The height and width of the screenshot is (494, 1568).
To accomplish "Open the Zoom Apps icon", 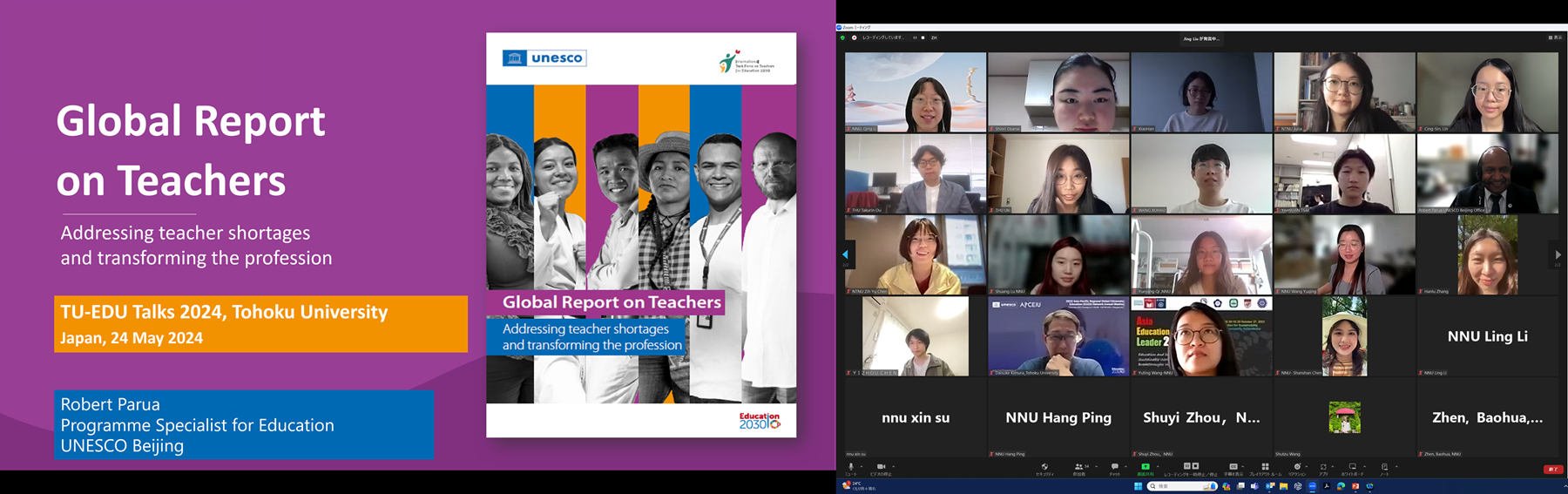I will click(x=1323, y=467).
